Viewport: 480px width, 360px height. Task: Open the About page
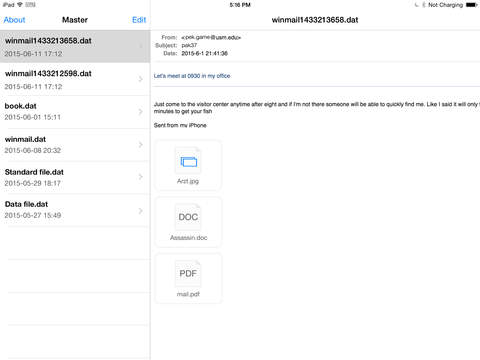click(14, 20)
